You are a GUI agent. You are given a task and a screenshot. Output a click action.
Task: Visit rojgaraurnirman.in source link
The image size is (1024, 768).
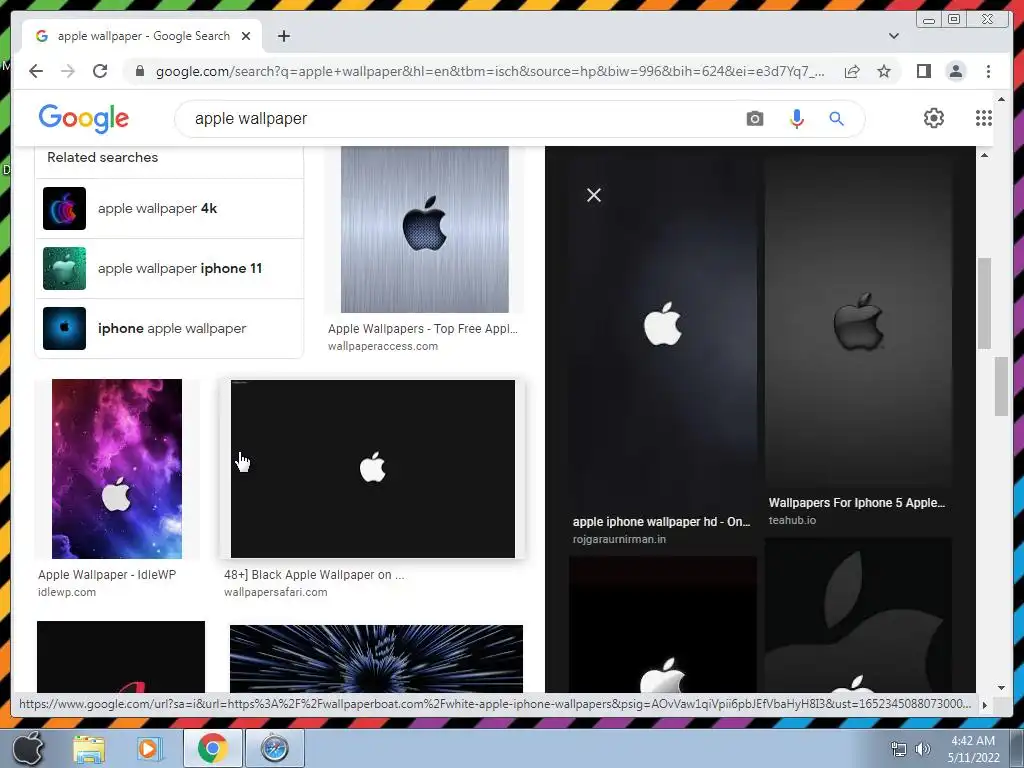pos(619,539)
